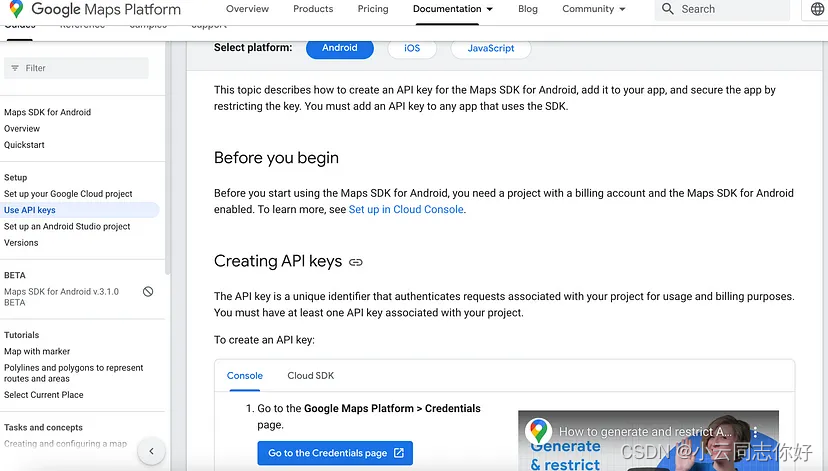Click Tasks and concepts section label

pos(43,428)
